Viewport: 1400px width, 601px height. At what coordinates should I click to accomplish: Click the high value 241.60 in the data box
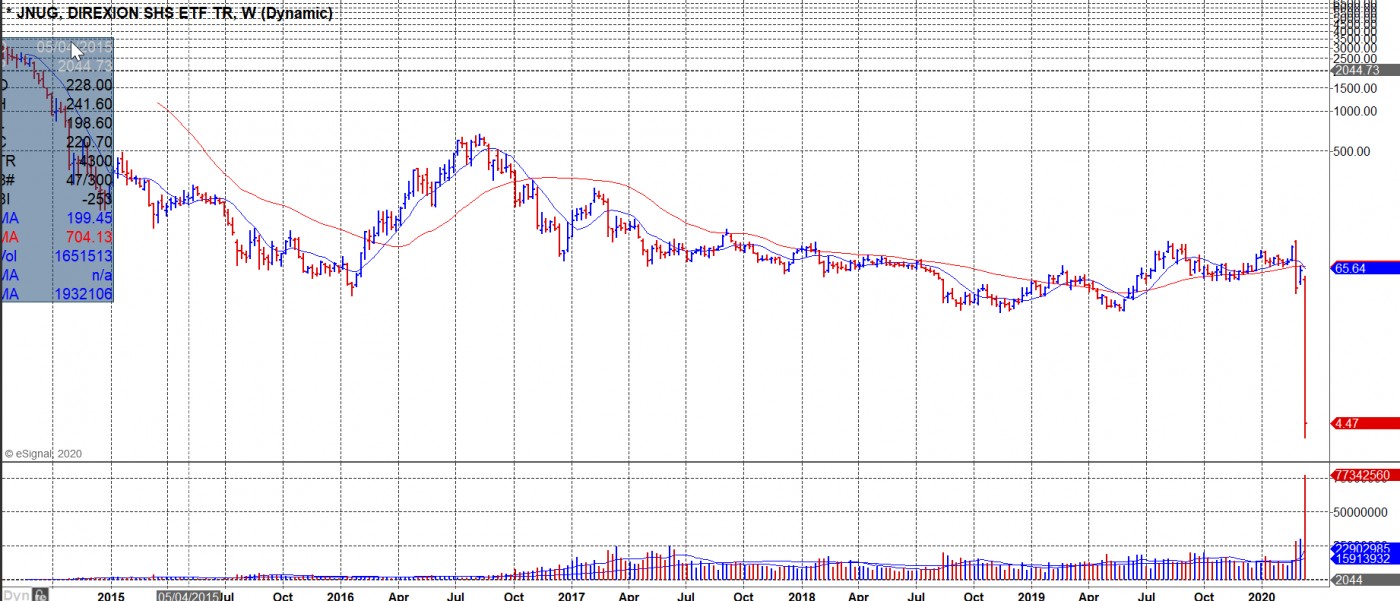pyautogui.click(x=89, y=104)
